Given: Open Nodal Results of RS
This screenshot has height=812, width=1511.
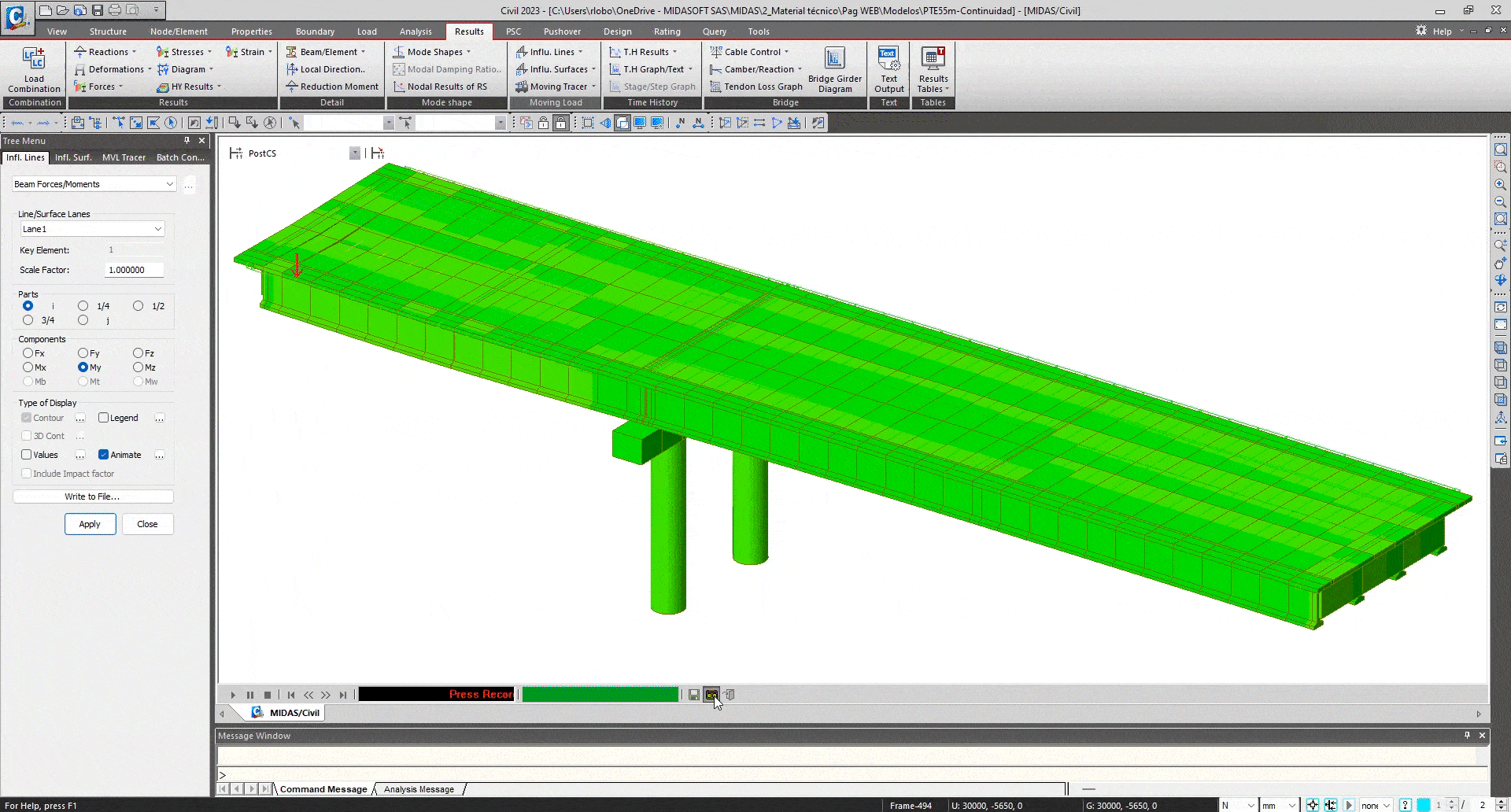Looking at the screenshot, I should pyautogui.click(x=440, y=87).
